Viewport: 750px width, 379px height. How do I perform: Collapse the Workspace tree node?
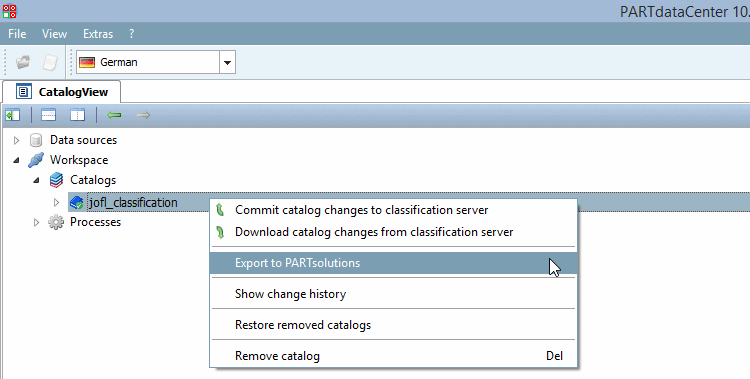pos(16,160)
